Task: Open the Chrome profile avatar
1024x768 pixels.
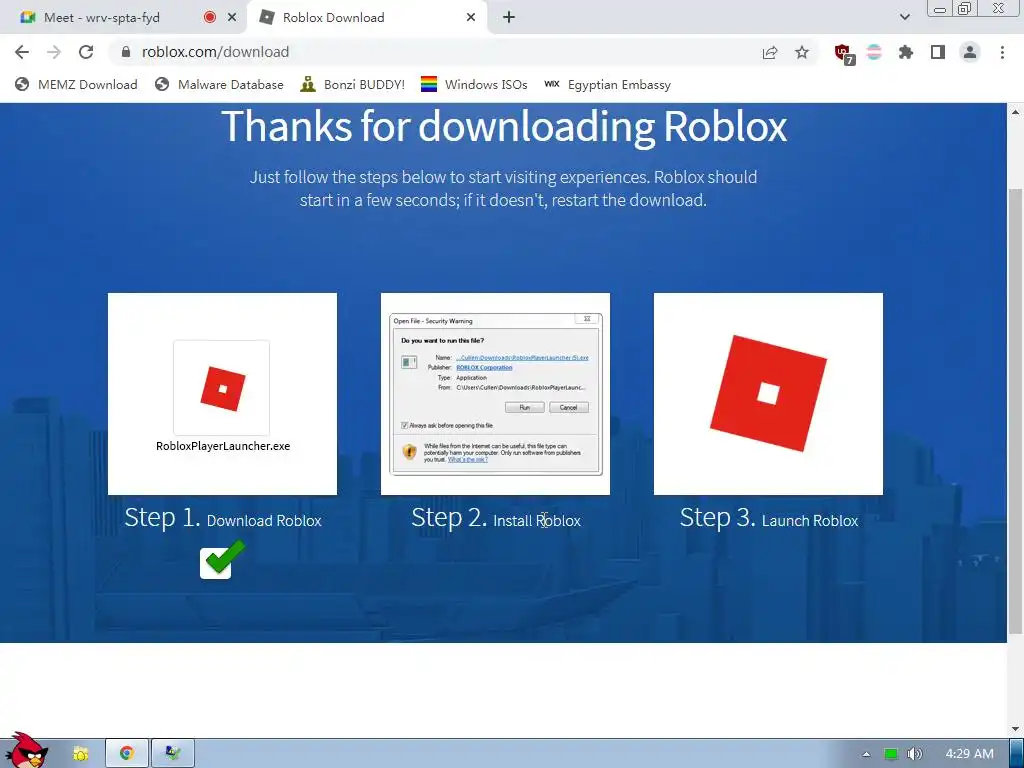Action: [x=970, y=52]
